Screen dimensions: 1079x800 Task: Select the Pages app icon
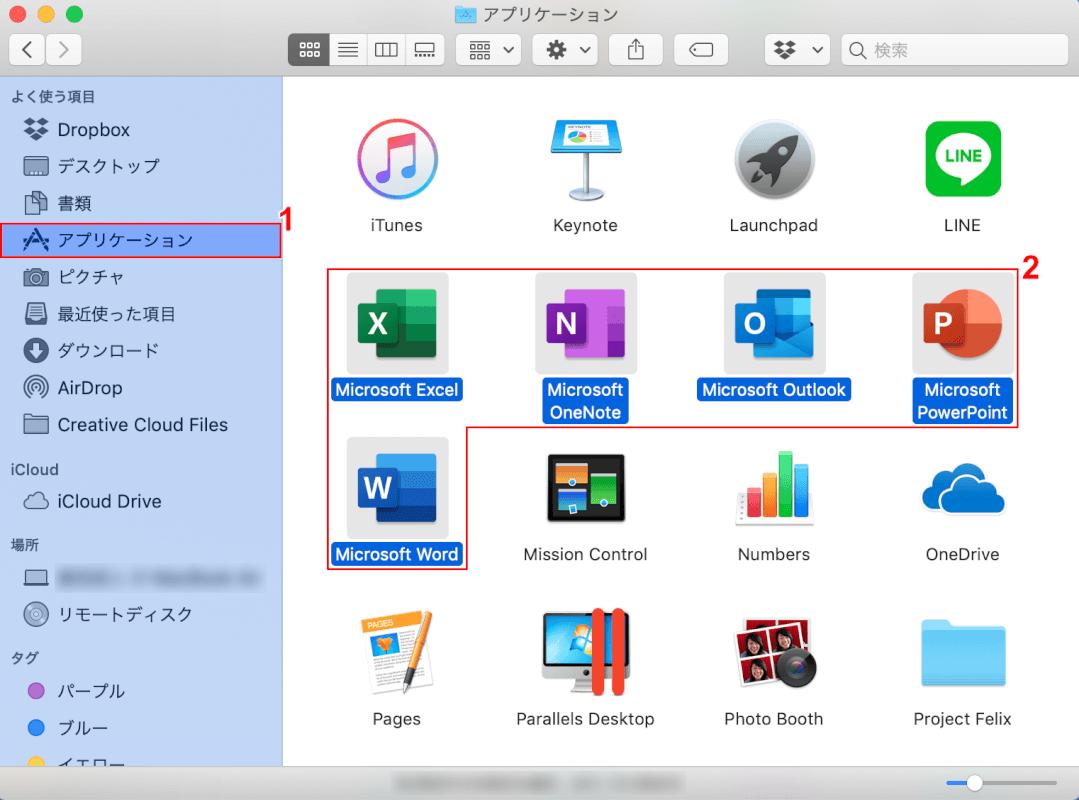coord(397,651)
